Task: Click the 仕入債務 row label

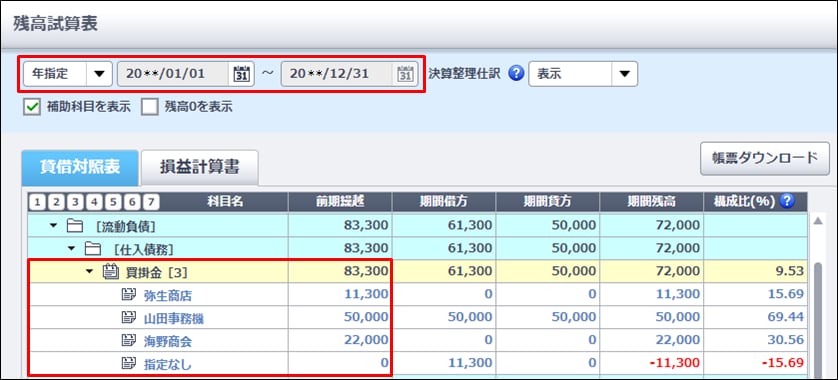Action: pos(144,249)
